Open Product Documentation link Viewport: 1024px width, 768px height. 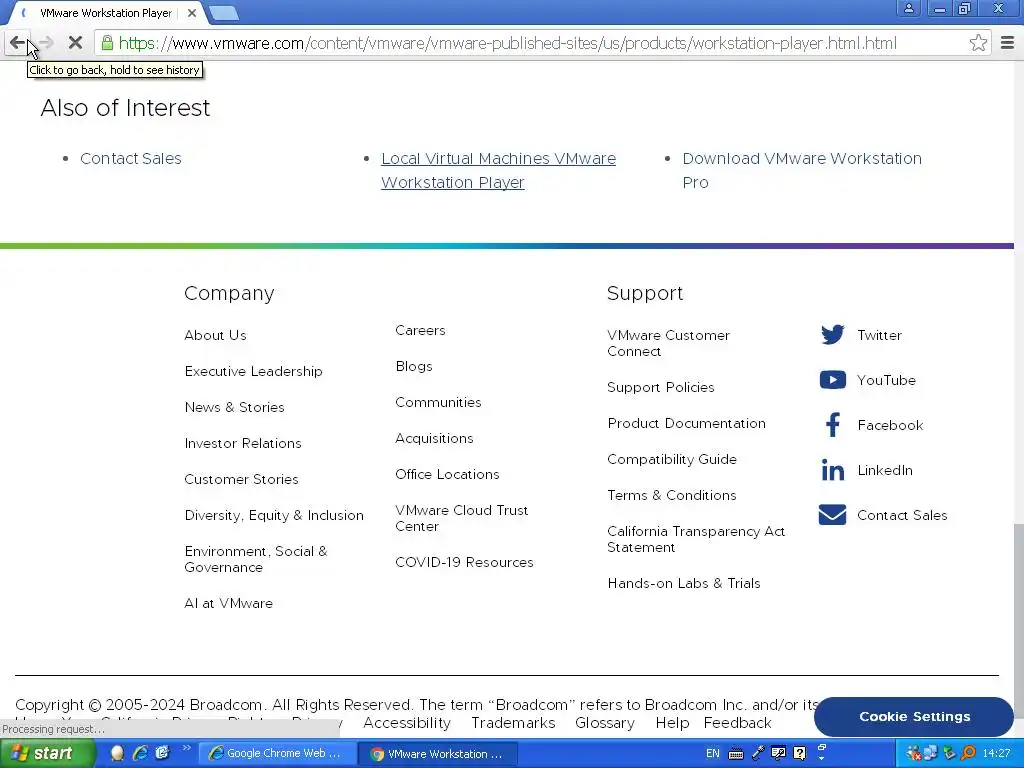(x=686, y=423)
